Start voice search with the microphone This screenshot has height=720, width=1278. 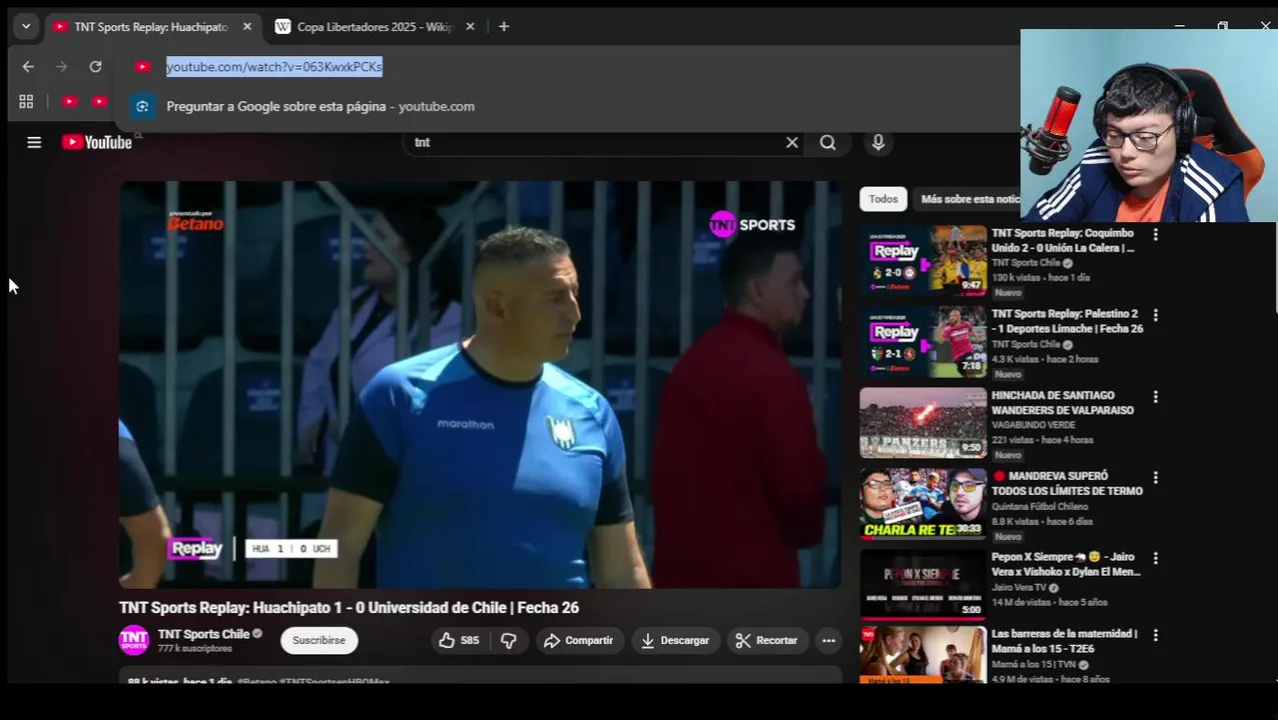(x=878, y=142)
